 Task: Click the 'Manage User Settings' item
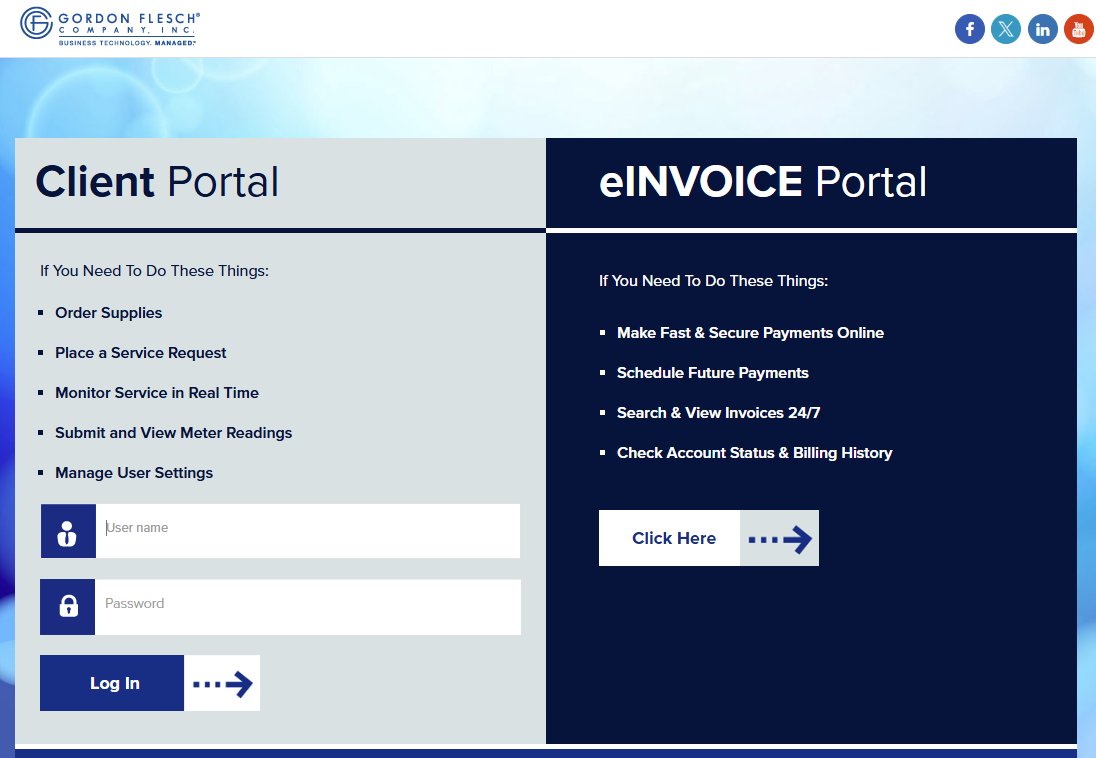tap(134, 473)
